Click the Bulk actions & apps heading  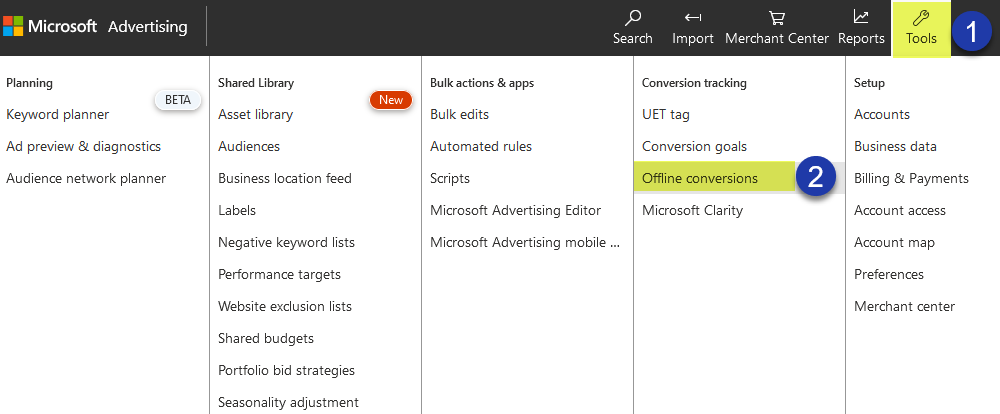(x=482, y=83)
